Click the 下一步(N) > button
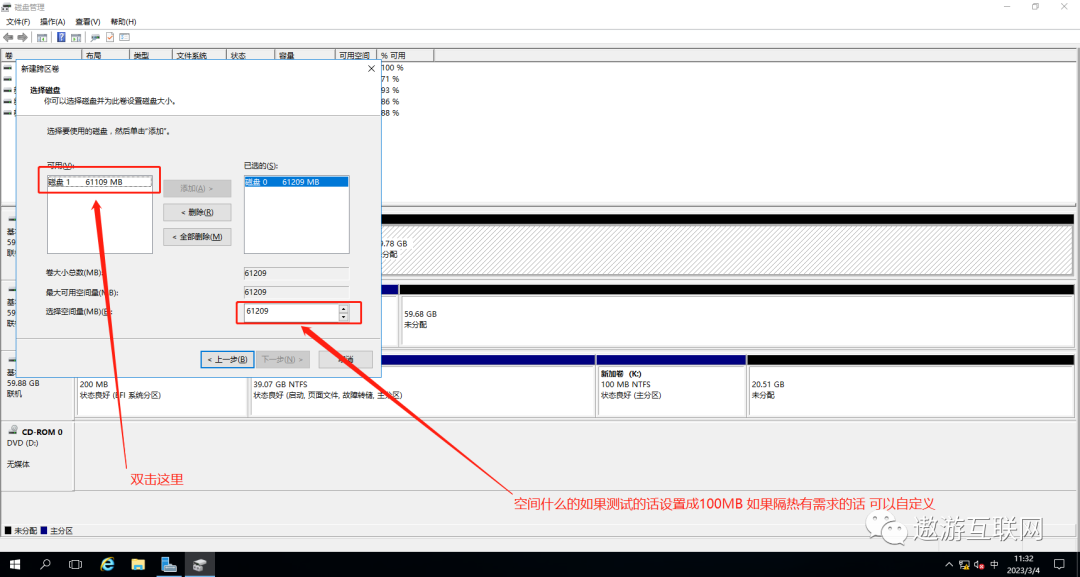This screenshot has height=577, width=1080. click(282, 359)
